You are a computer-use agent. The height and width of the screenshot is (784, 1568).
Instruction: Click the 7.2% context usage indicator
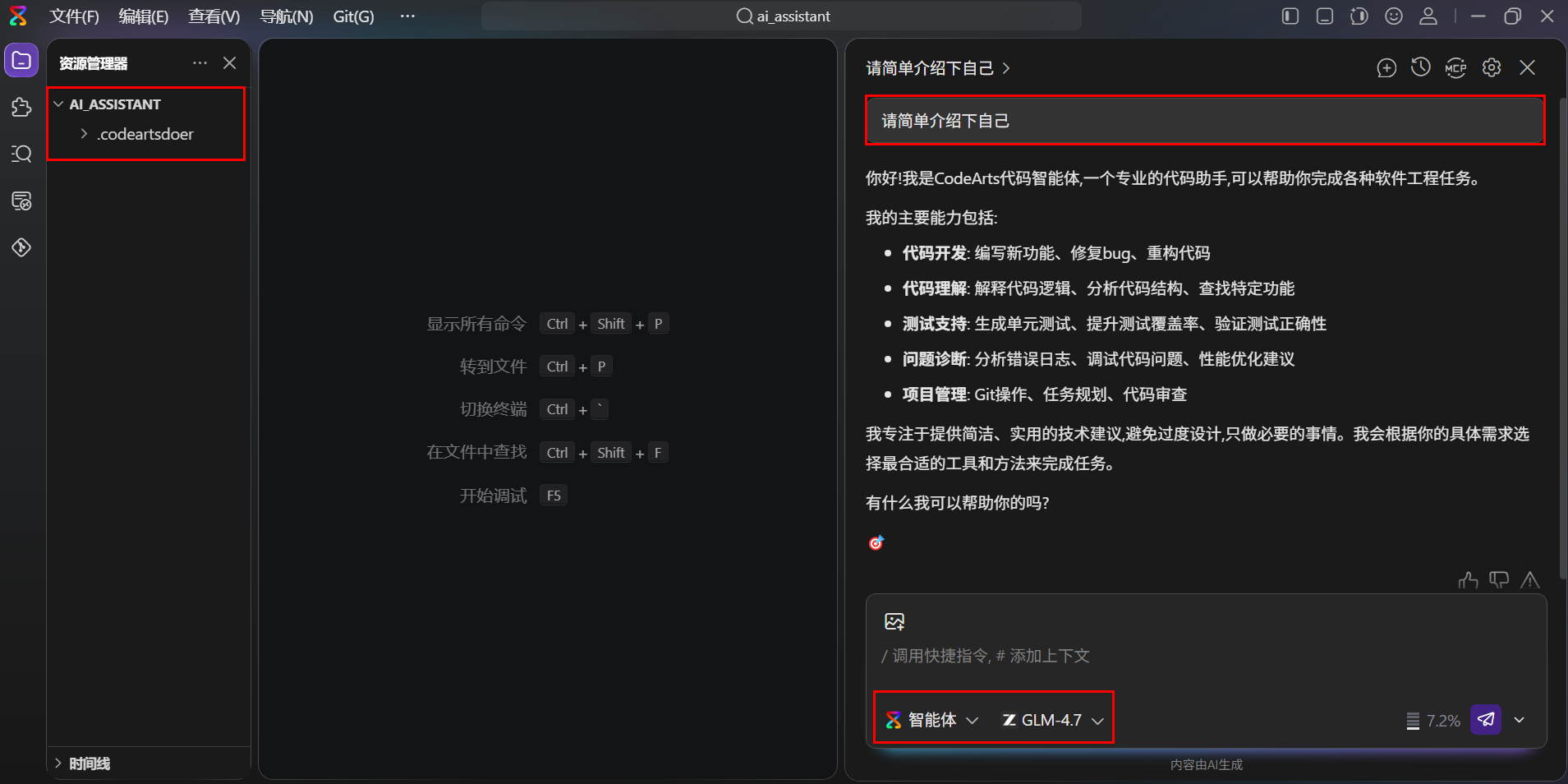[1433, 721]
